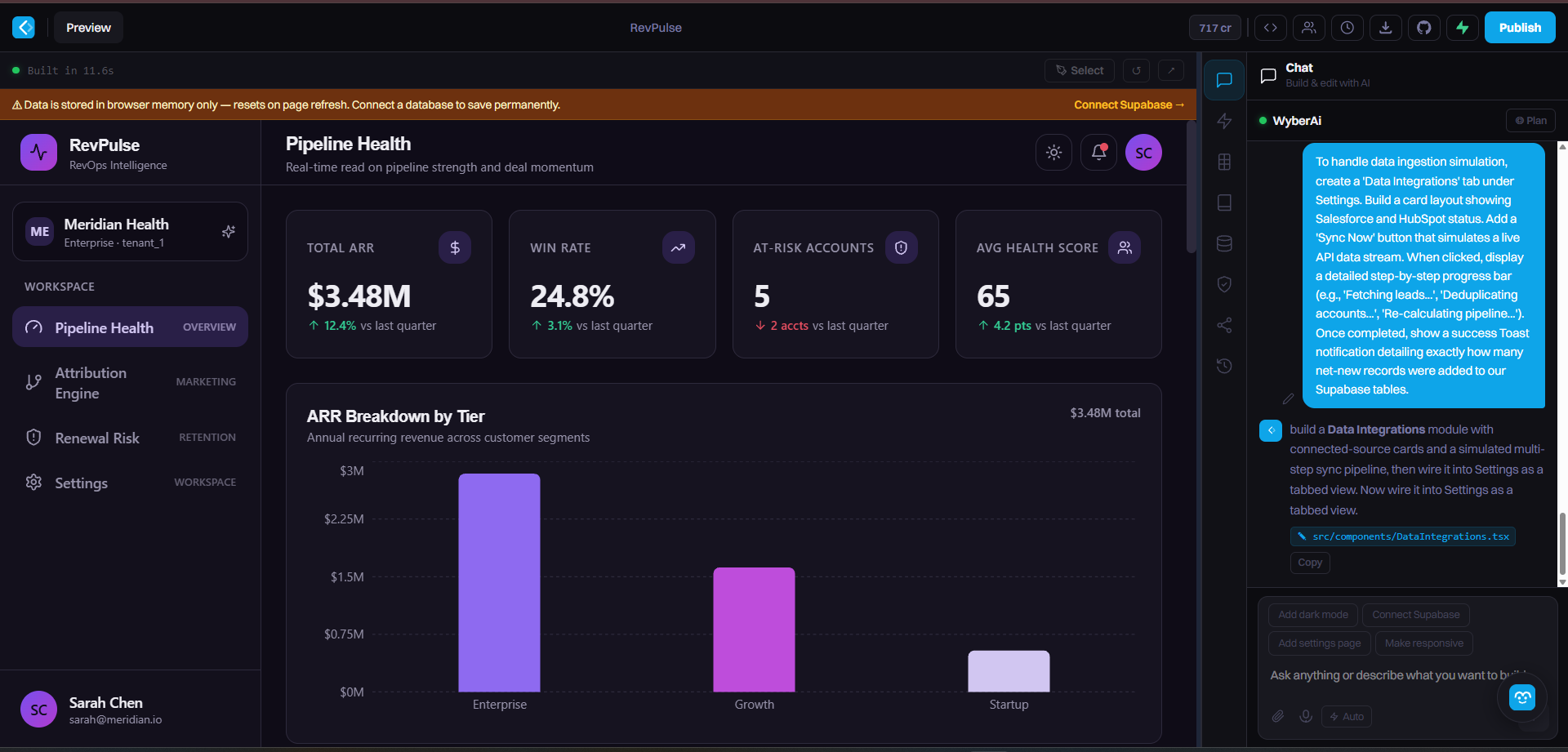Toggle the Auto mode chip
The height and width of the screenshot is (752, 1568).
(x=1346, y=717)
